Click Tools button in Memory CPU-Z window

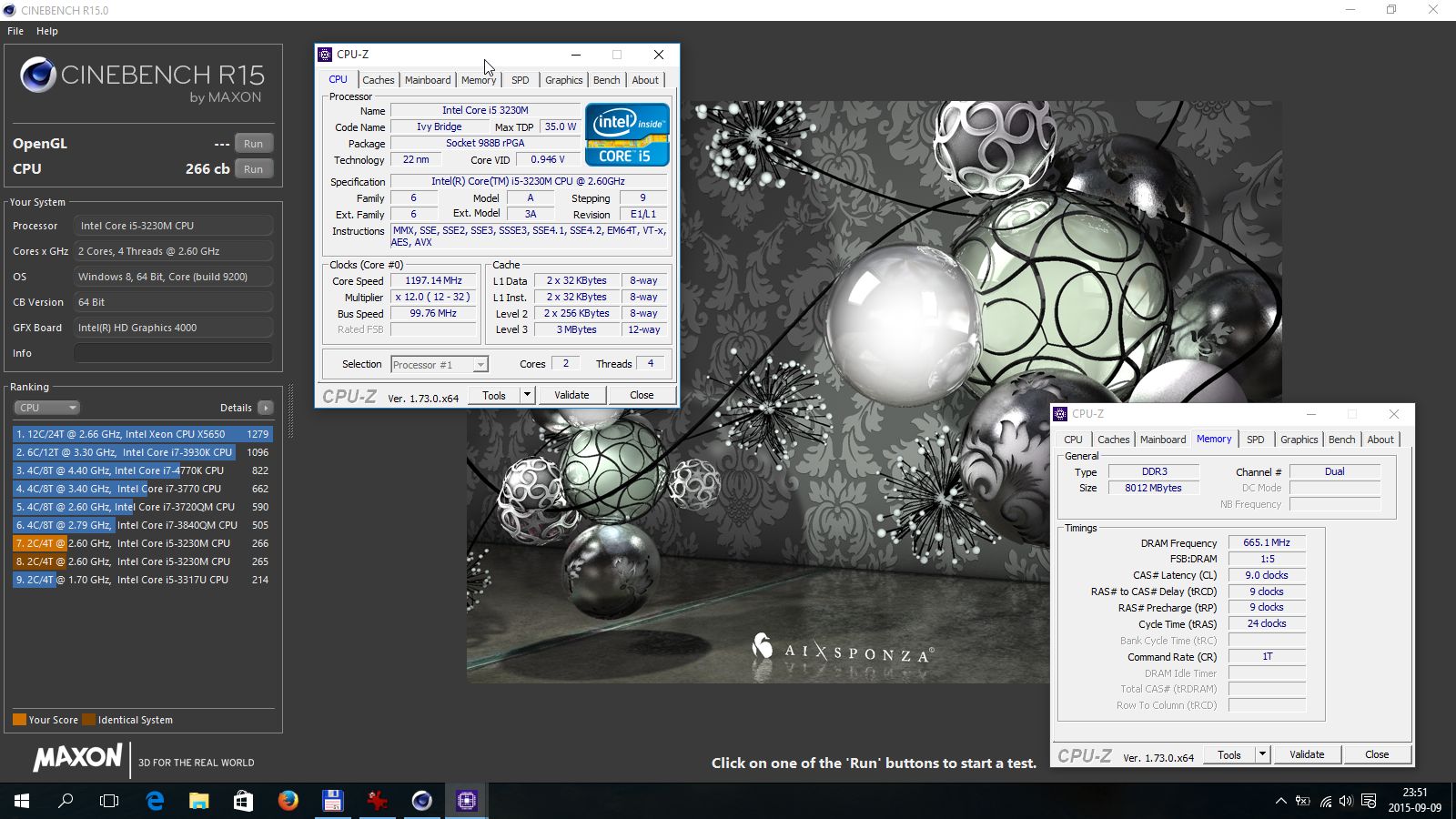point(1229,754)
